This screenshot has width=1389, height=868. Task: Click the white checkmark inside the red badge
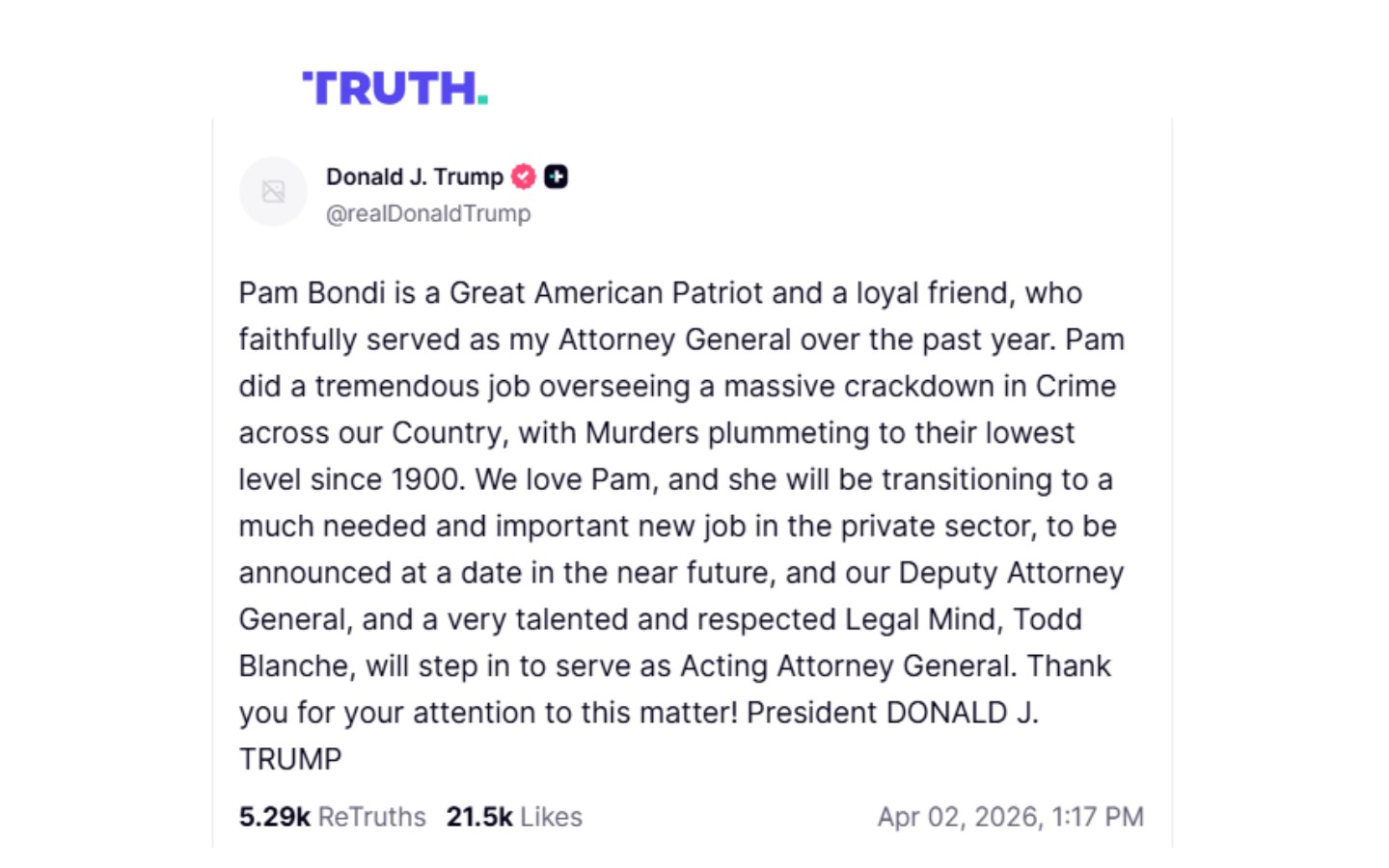point(524,176)
